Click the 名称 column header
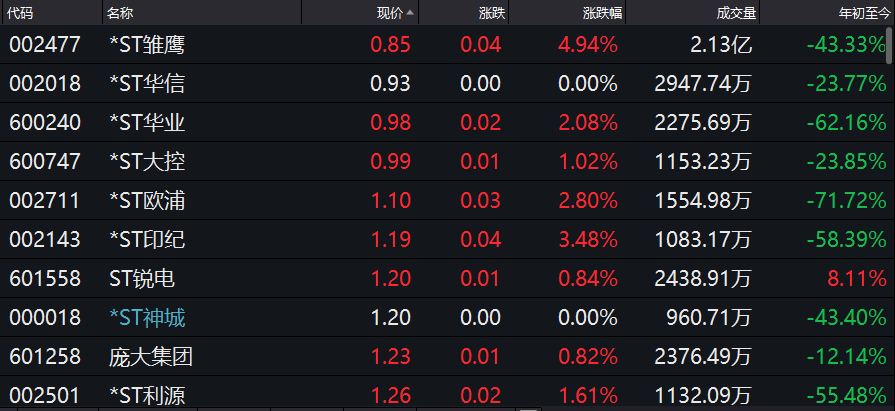895x411 pixels. point(120,13)
